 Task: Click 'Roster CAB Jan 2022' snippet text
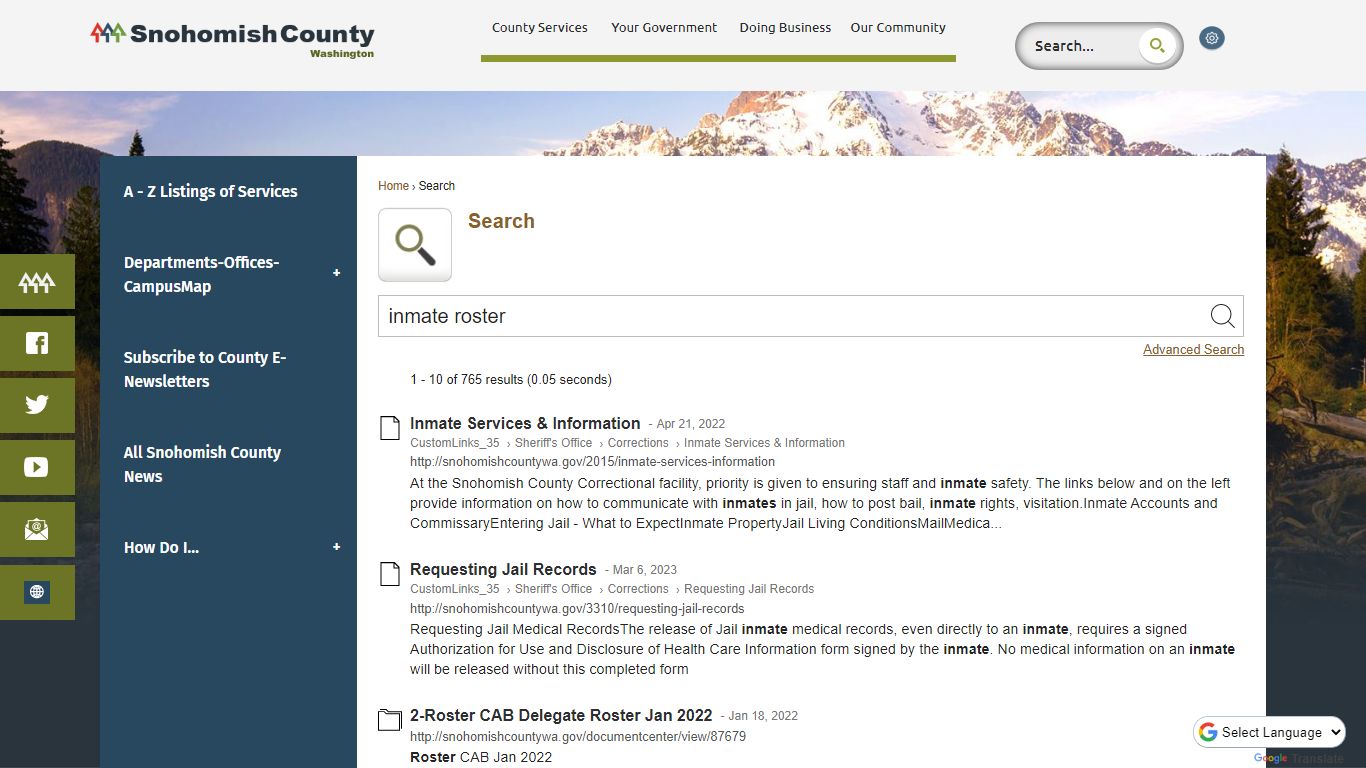click(x=481, y=757)
